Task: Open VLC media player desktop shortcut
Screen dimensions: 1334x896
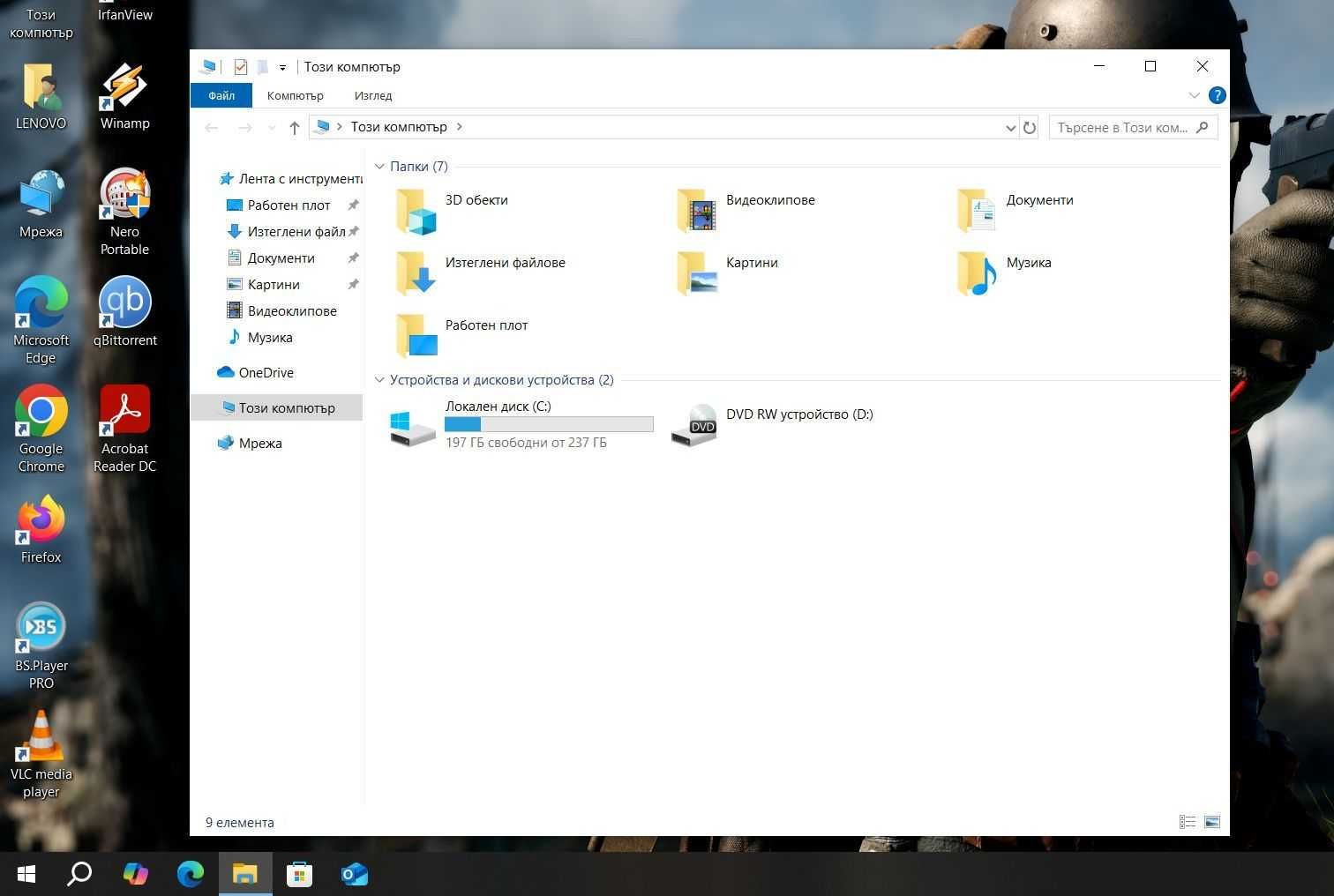Action: (x=41, y=754)
